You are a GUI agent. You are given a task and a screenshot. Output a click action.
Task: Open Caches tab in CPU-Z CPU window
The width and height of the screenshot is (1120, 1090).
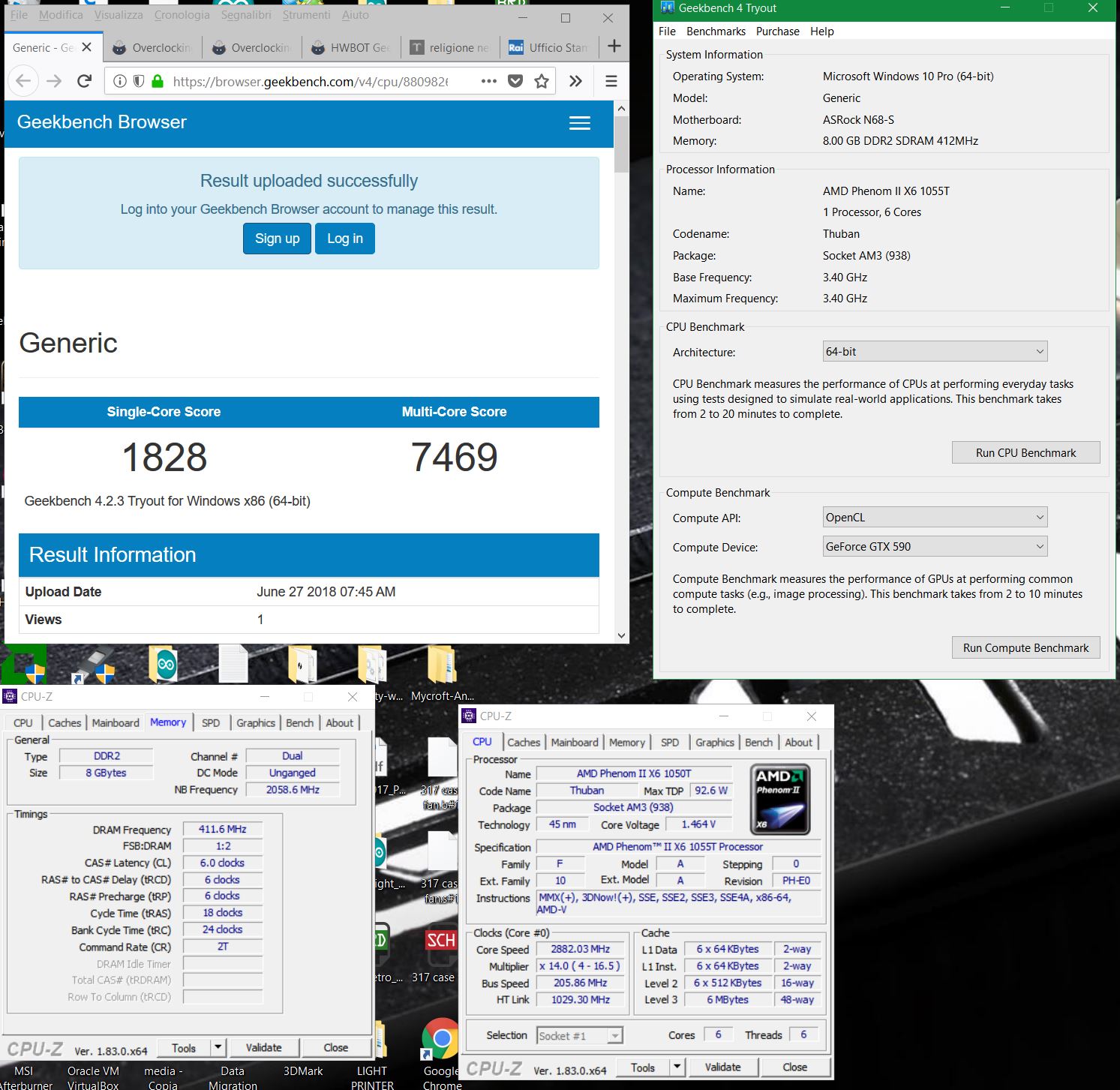point(524,742)
